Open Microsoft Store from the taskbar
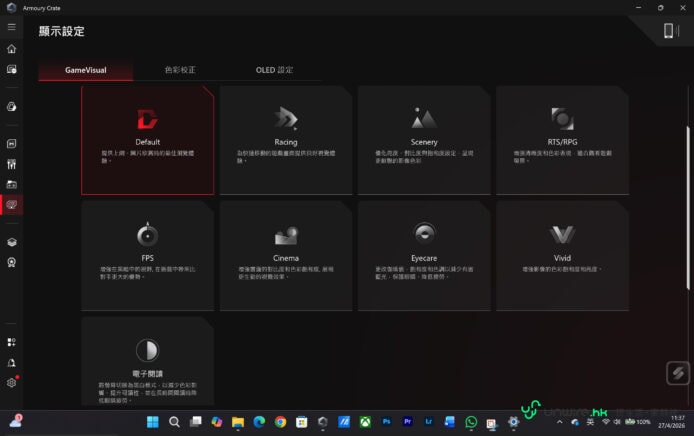This screenshot has height=436, width=694. [x=301, y=422]
